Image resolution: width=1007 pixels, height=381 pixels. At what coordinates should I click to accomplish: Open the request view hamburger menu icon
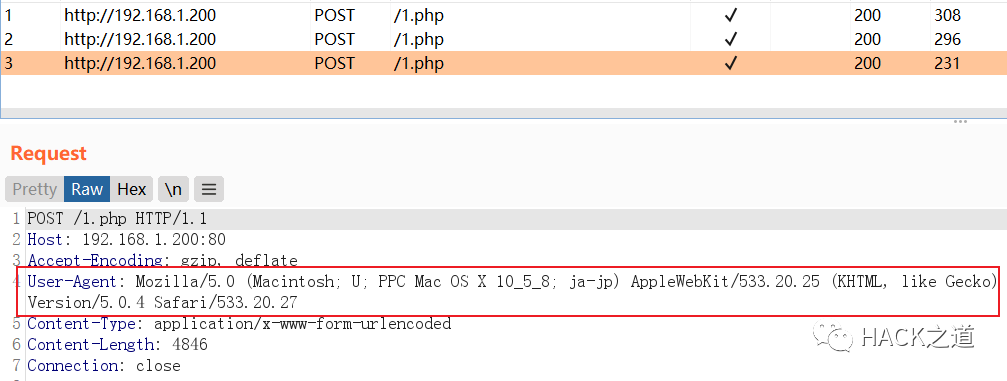(x=209, y=190)
